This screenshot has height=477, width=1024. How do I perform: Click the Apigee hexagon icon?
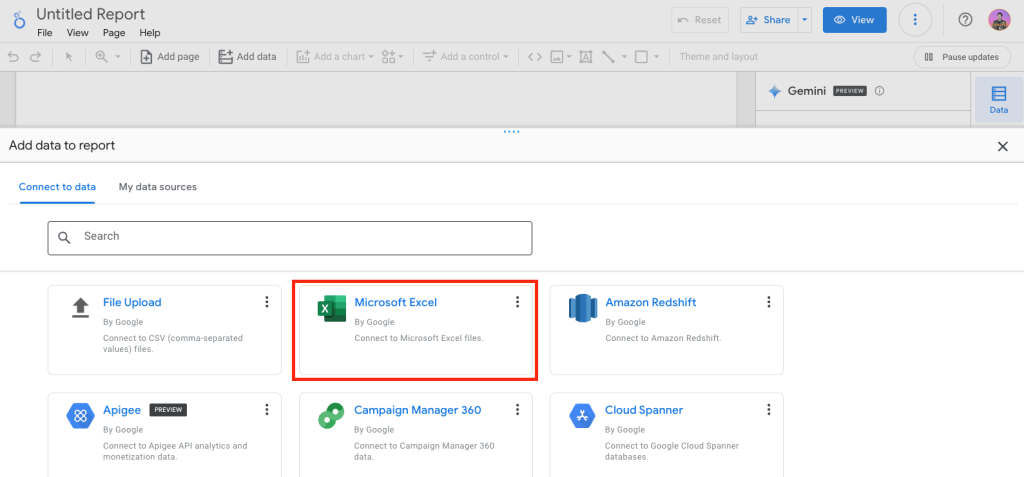(x=80, y=416)
